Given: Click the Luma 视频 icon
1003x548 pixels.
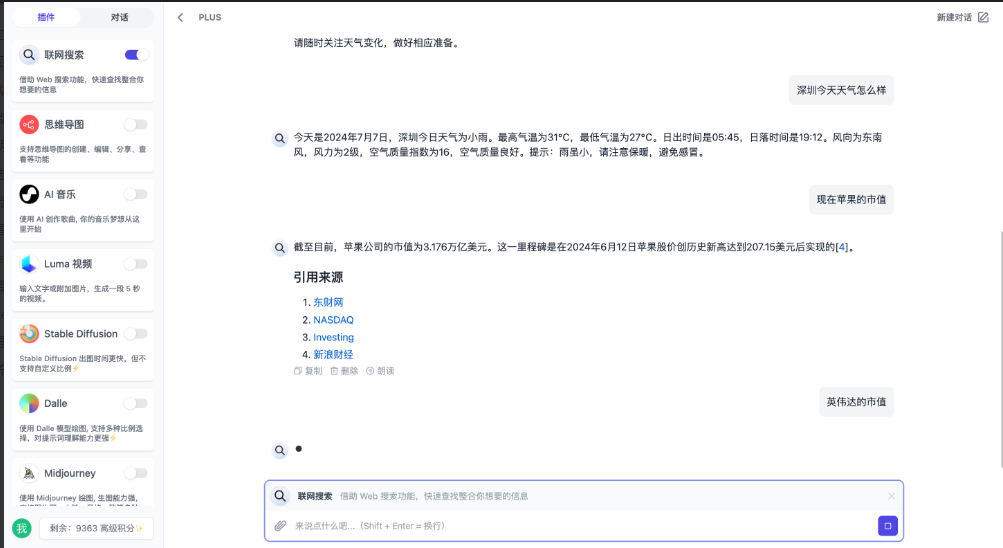Looking at the screenshot, I should tap(29, 264).
